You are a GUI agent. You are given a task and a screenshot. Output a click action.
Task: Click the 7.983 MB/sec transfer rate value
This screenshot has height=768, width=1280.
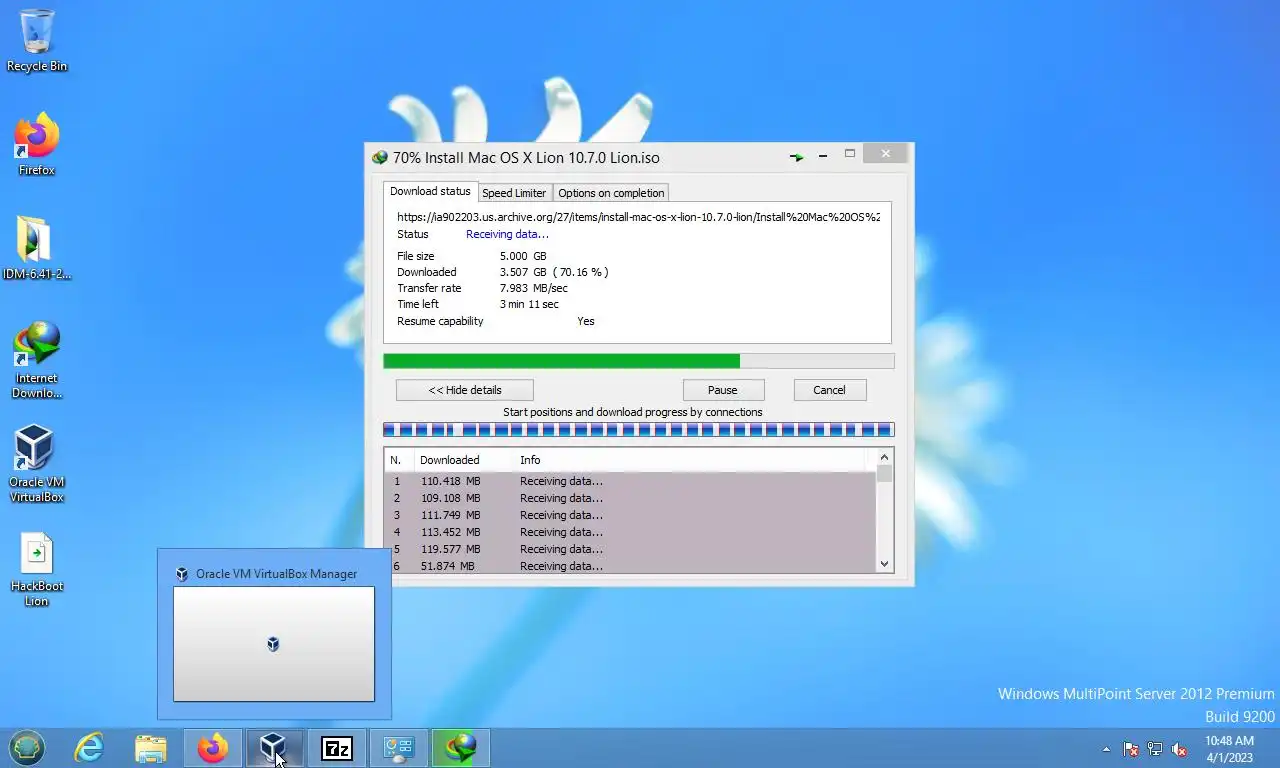pyautogui.click(x=534, y=288)
